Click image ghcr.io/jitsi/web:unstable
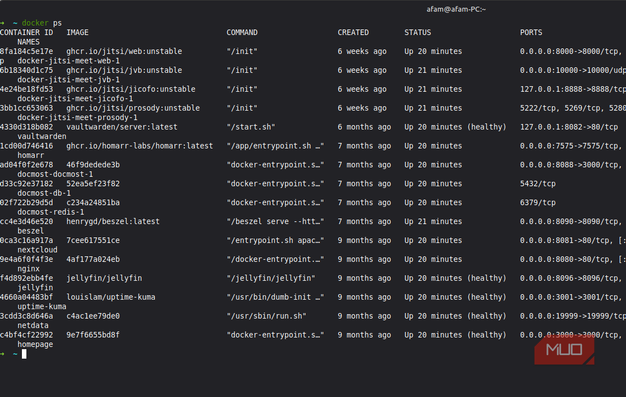This screenshot has height=397, width=626. click(x=124, y=51)
